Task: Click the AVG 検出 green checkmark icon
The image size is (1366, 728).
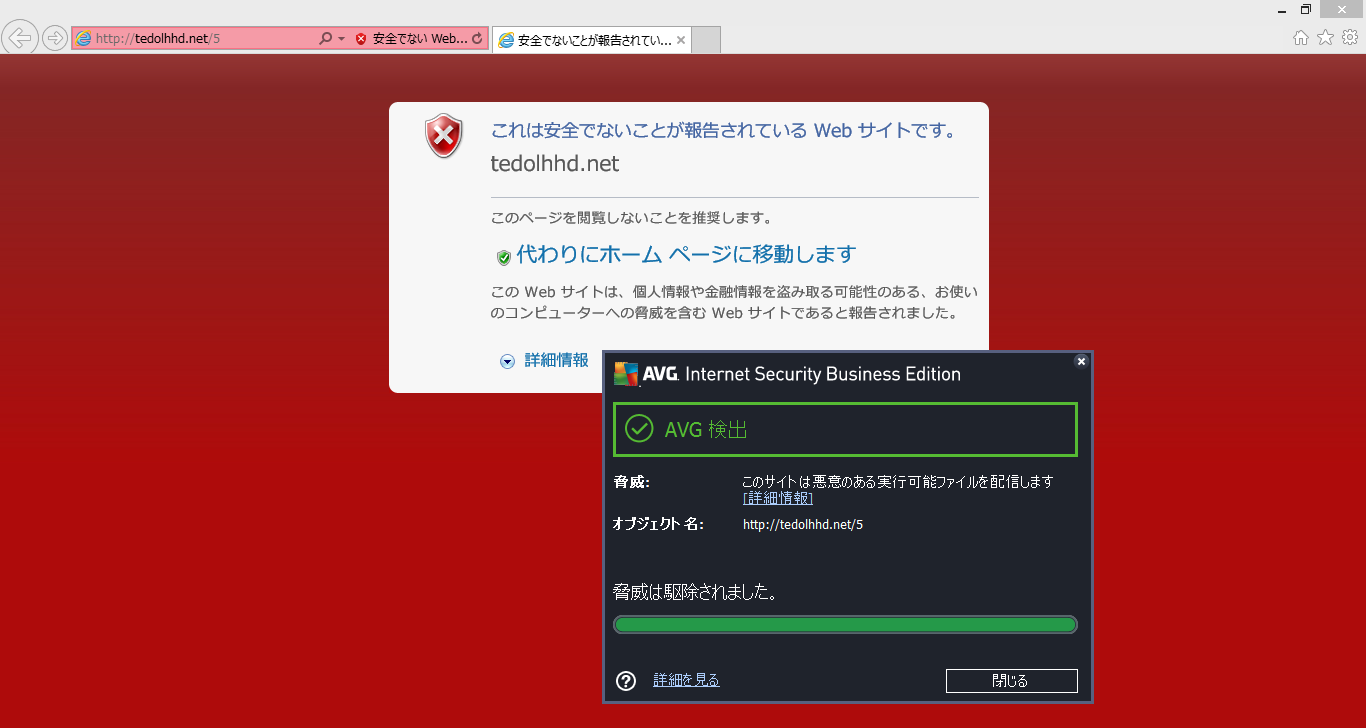Action: [639, 429]
